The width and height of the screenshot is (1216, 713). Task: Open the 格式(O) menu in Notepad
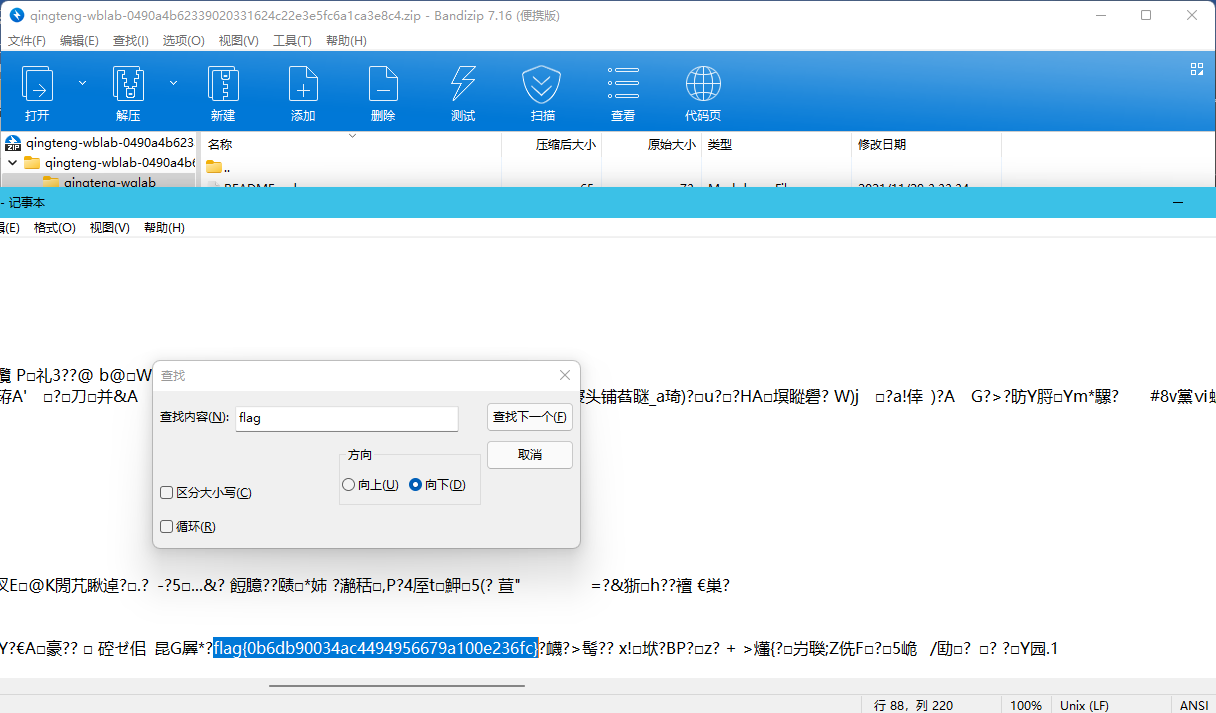55,227
